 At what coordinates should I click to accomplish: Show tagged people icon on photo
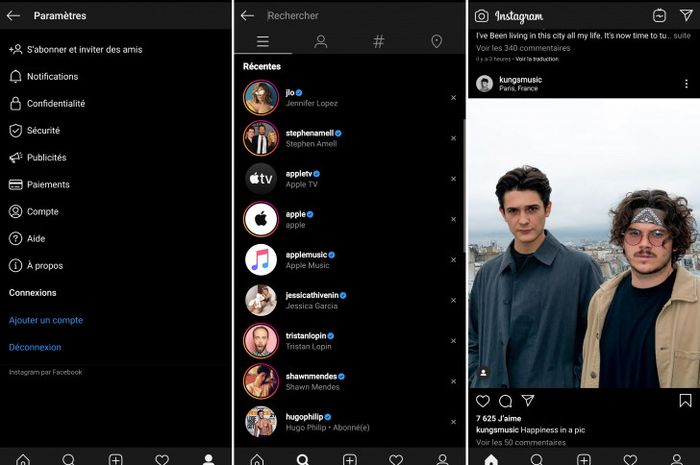(483, 373)
